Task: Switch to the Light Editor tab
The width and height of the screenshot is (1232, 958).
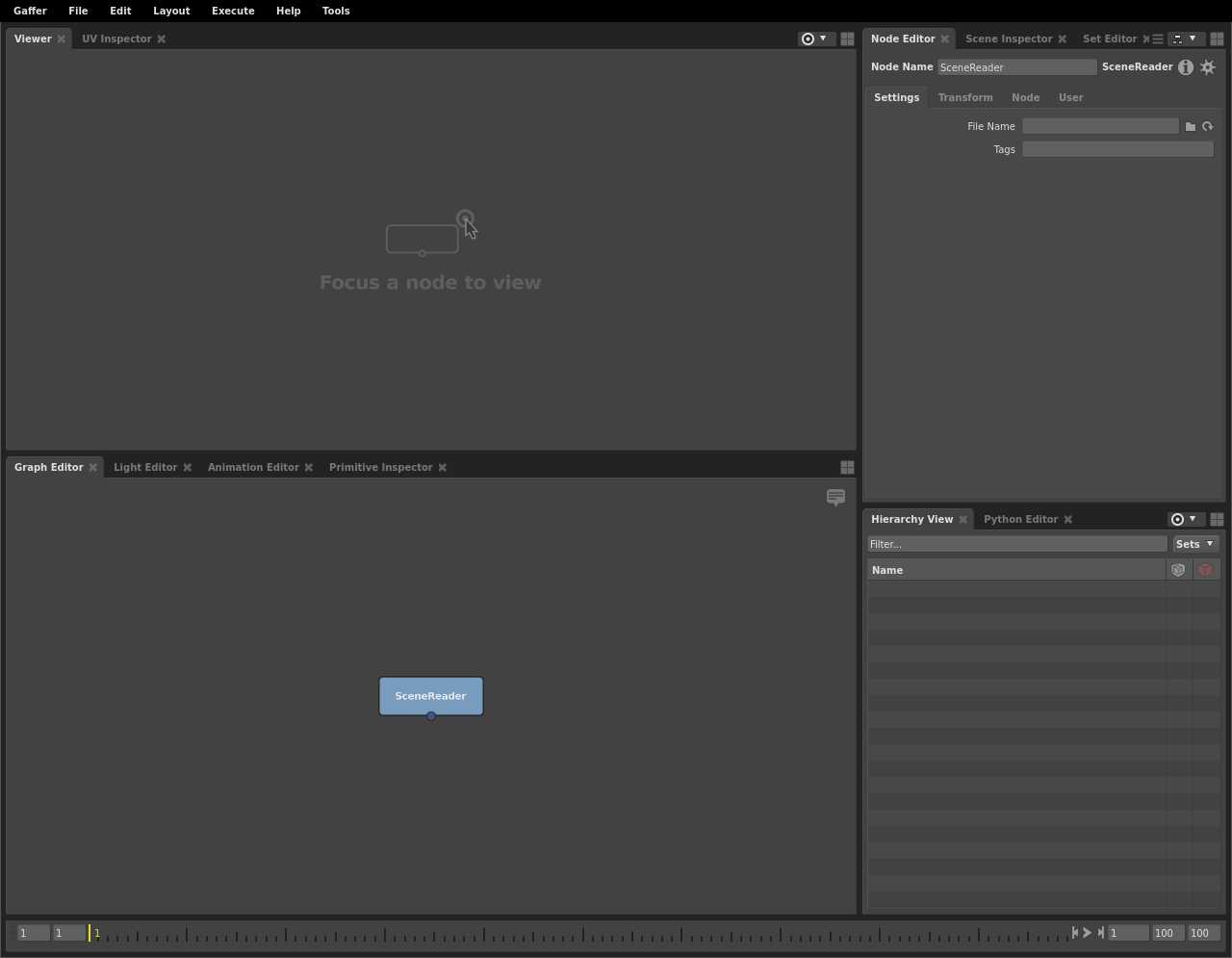Action: pos(145,467)
